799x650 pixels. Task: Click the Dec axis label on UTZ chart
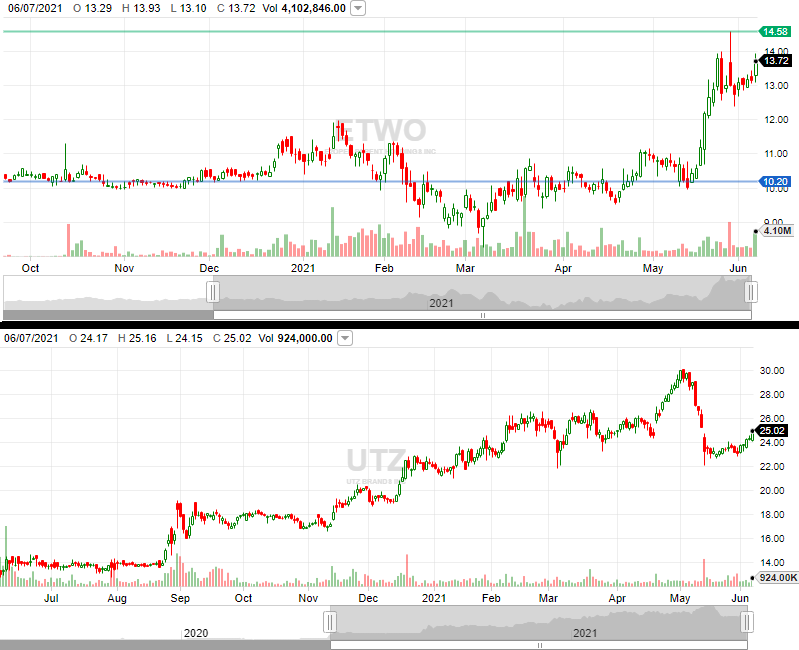click(368, 598)
